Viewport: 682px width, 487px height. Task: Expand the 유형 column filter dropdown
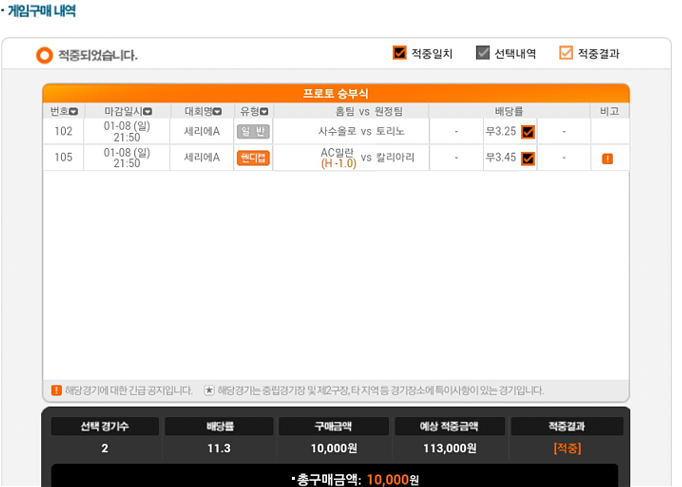click(x=264, y=112)
